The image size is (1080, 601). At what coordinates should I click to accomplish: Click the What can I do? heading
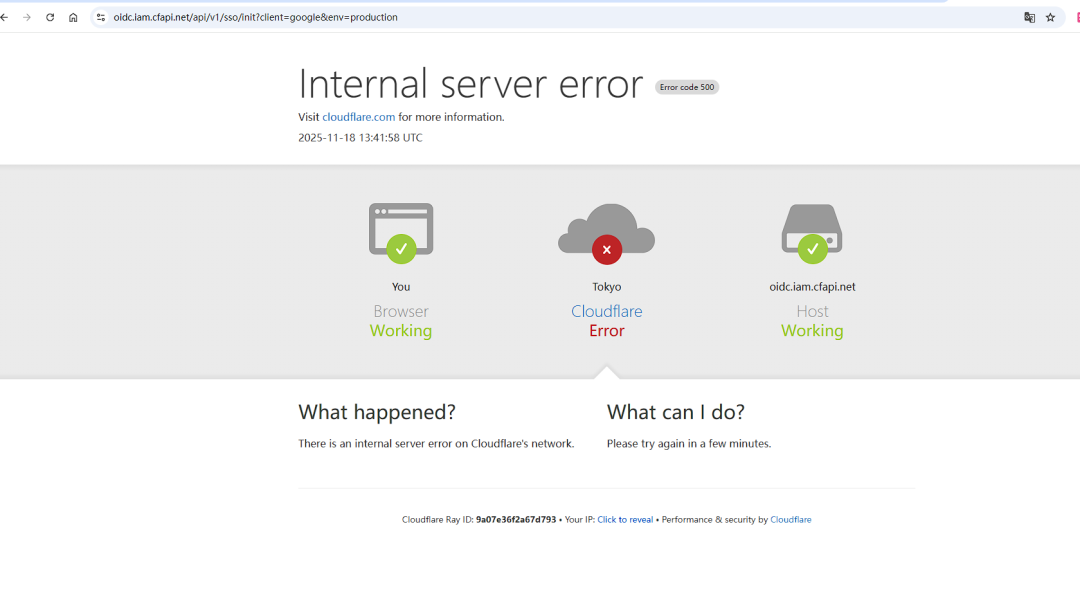pos(676,412)
